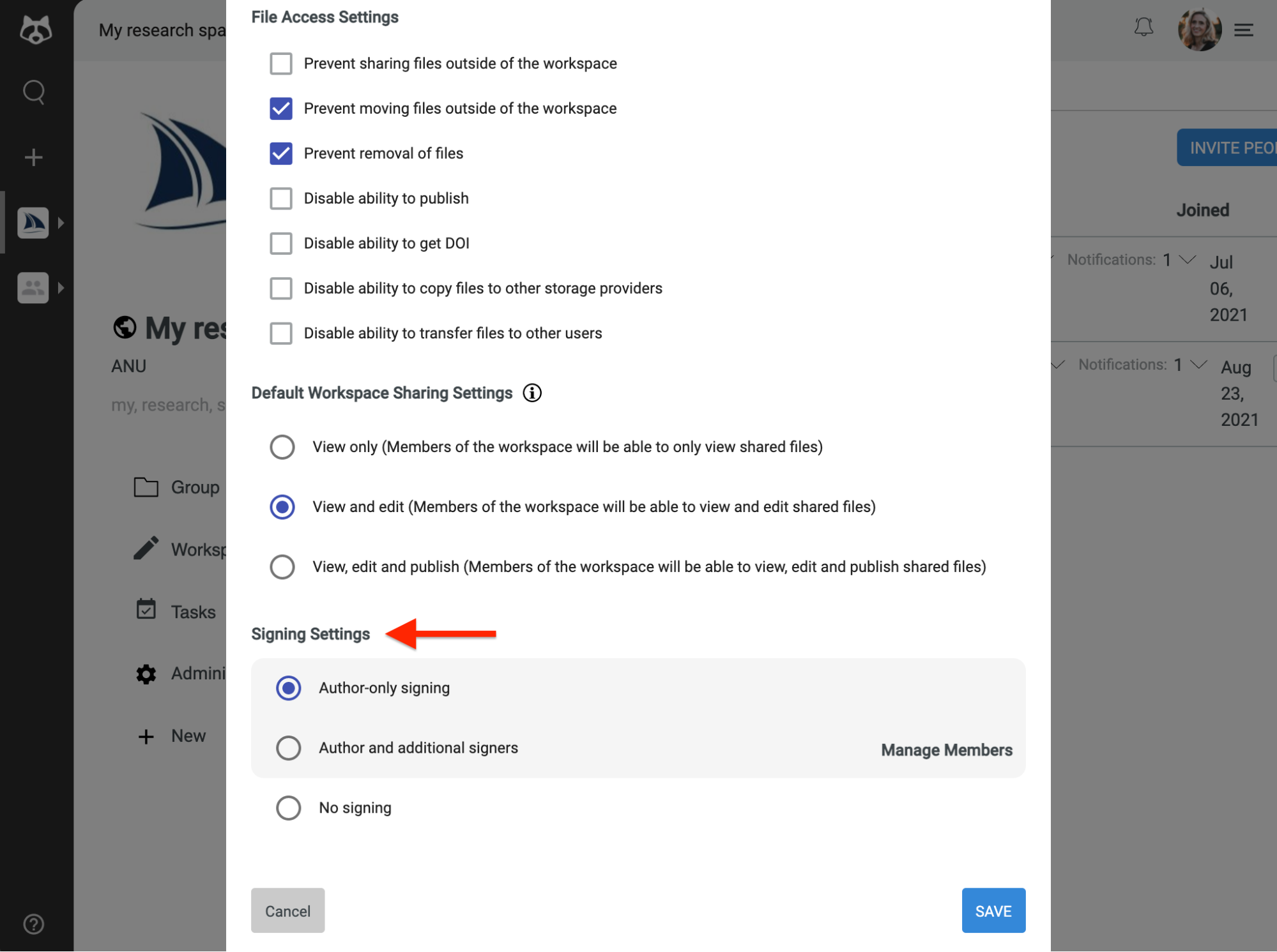Select the sailboat workspace icon
The image size is (1277, 952).
[x=33, y=222]
